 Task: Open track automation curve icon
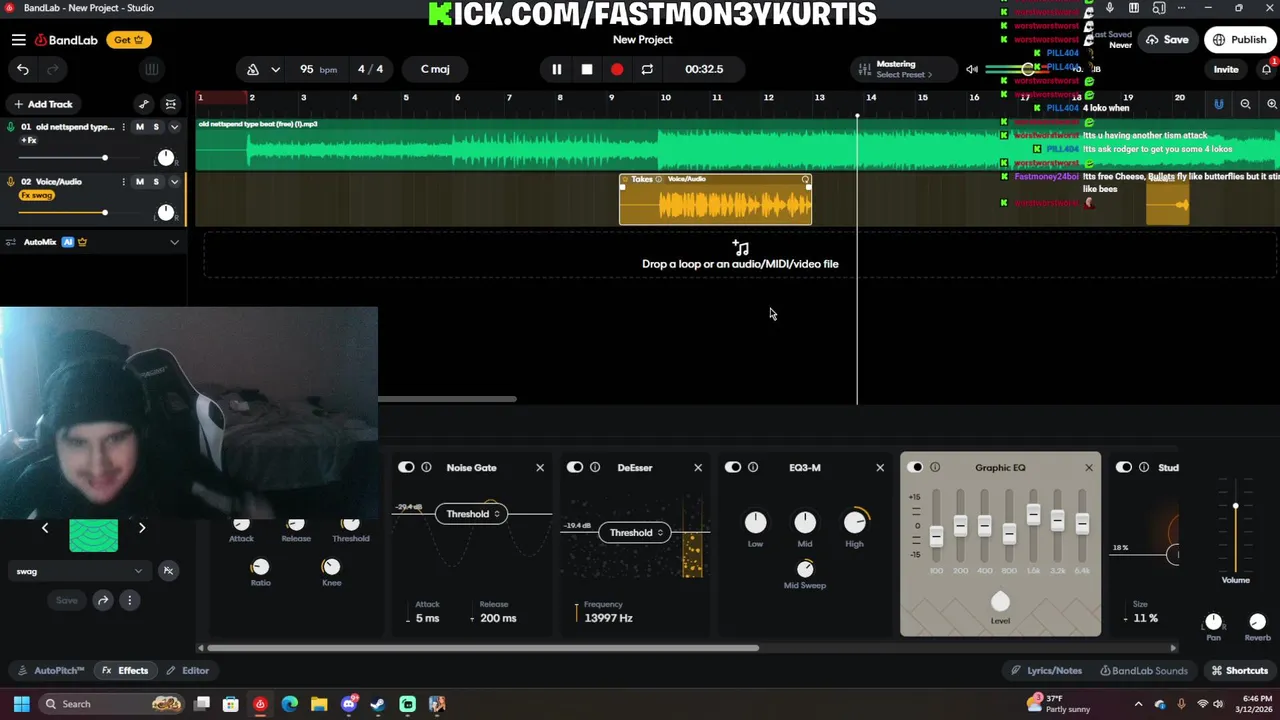144,104
